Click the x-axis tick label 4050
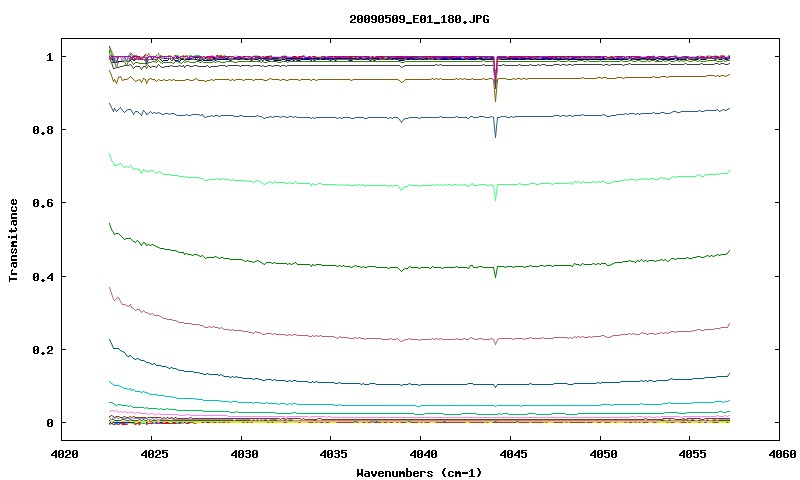This screenshot has height=480, width=800. (603, 454)
